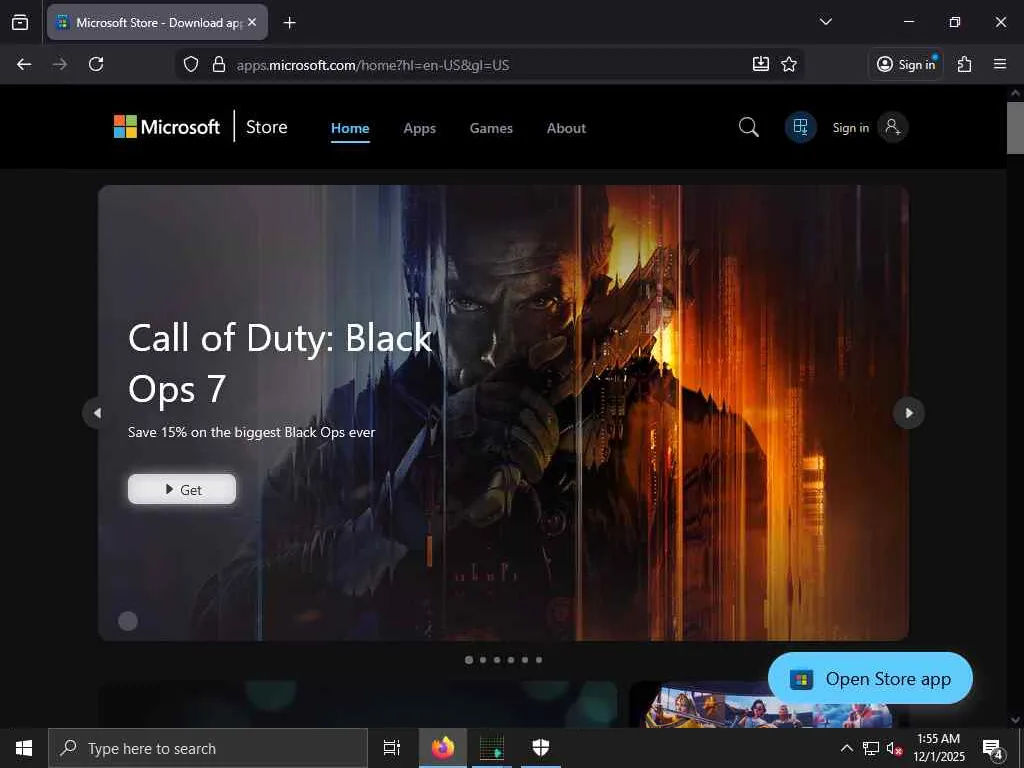Screen dimensions: 1024x768
Task: Open the Games section
Action: (491, 128)
